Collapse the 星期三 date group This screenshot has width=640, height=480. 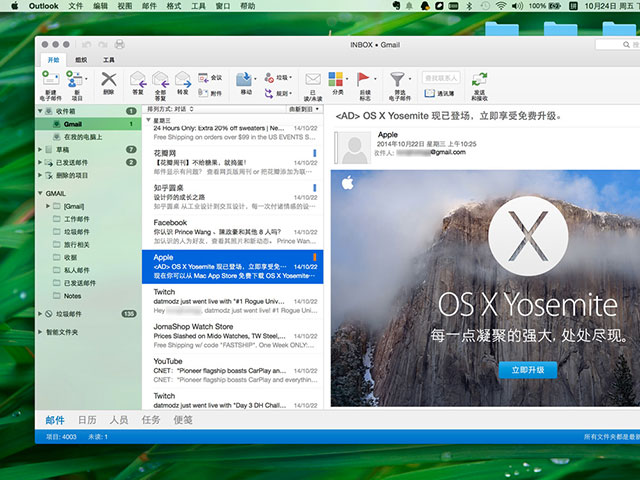coord(149,120)
